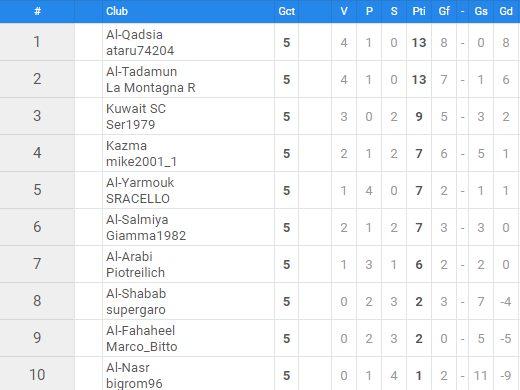Click the Club column header
Image resolution: width=520 pixels, height=390 pixels.
(117, 11)
